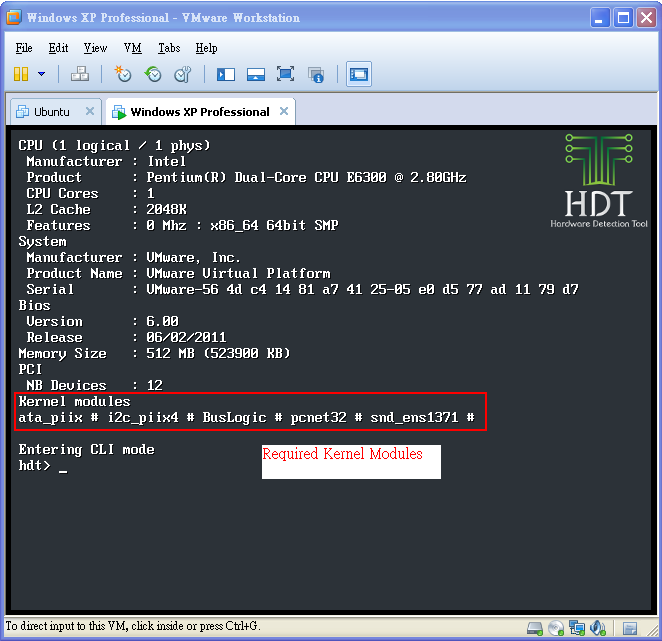Open the power options dropdown arrow
The height and width of the screenshot is (641, 662).
41,74
